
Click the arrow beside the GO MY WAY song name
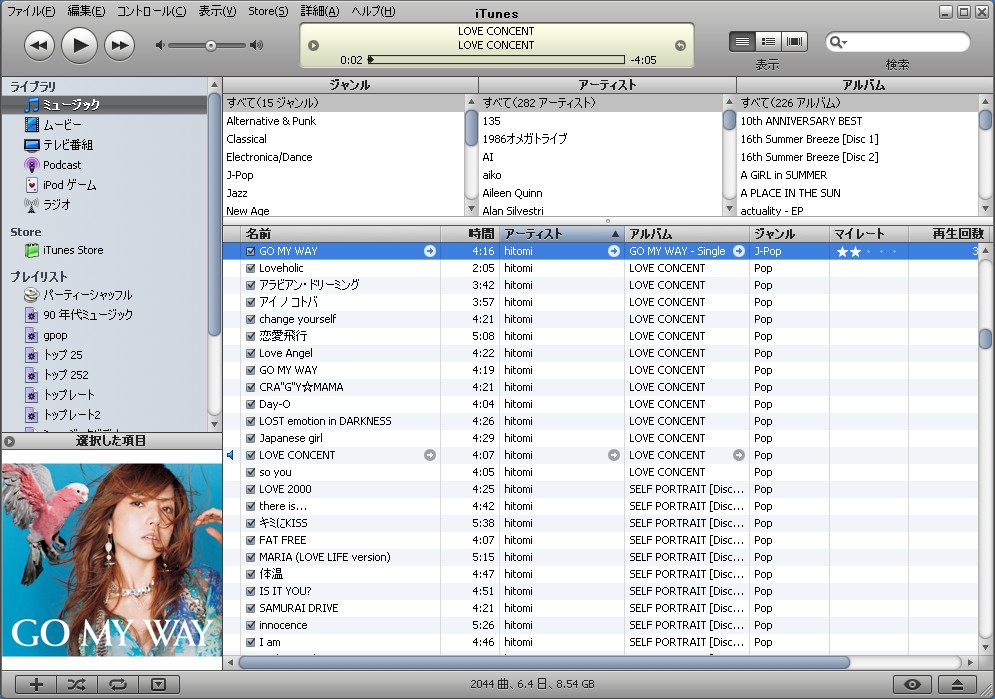click(x=430, y=251)
